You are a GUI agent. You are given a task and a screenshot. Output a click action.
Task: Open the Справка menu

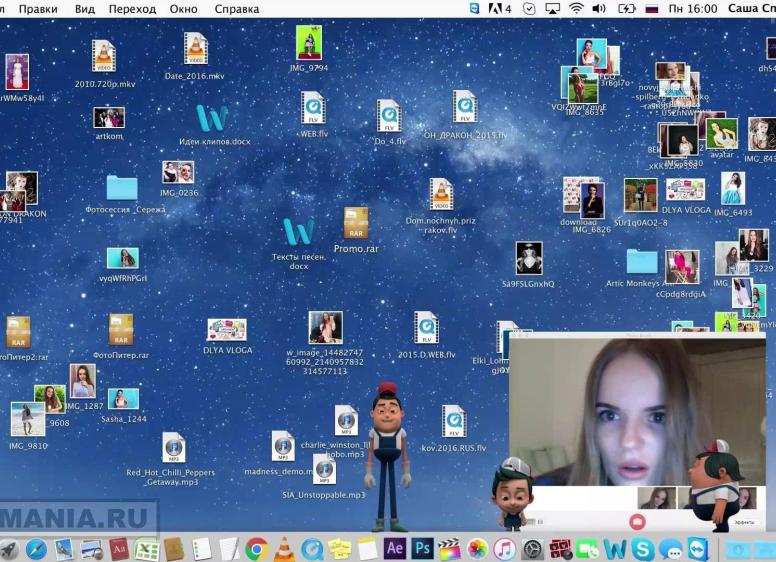(237, 8)
